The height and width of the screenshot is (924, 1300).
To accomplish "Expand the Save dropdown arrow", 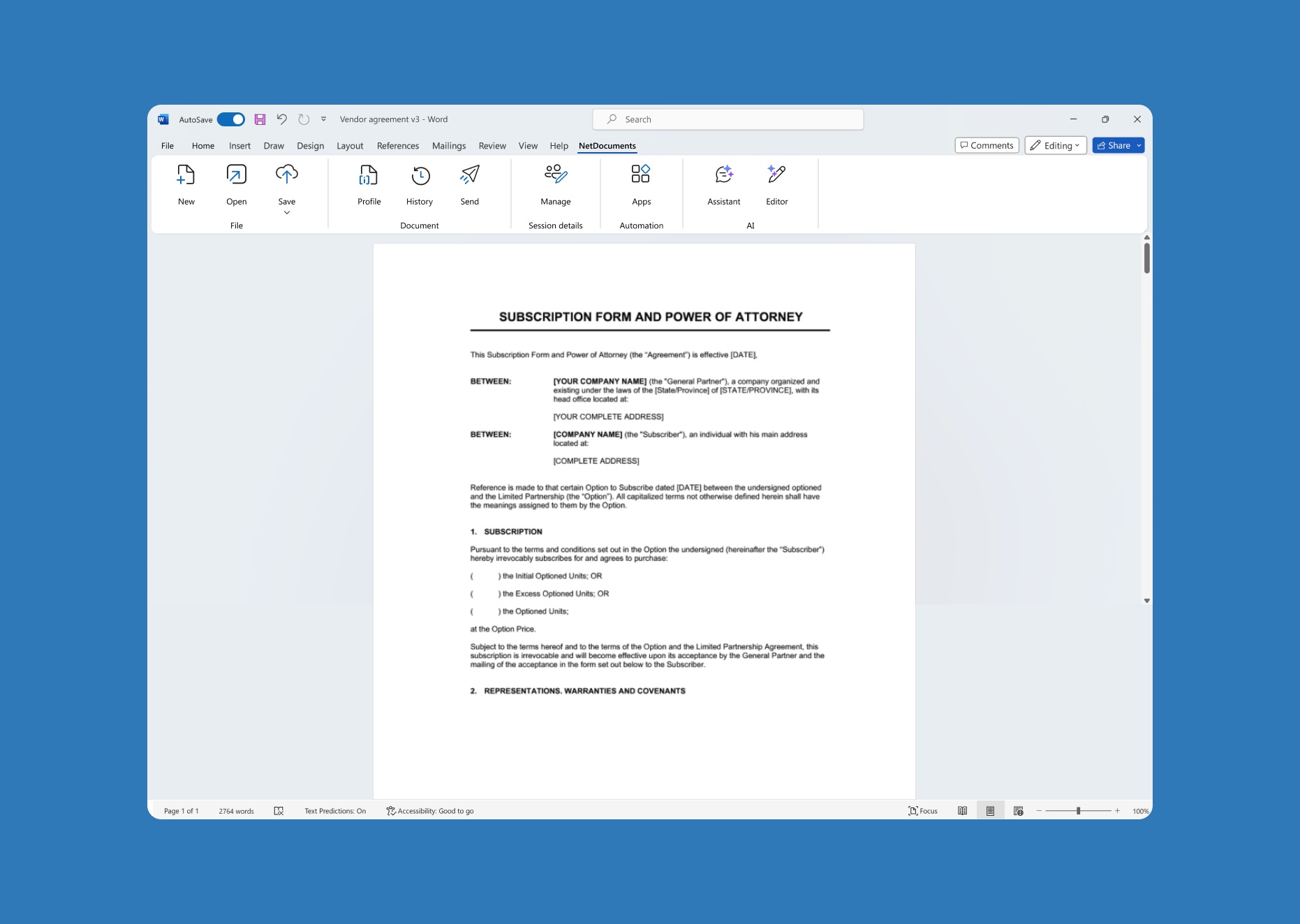I will [287, 213].
